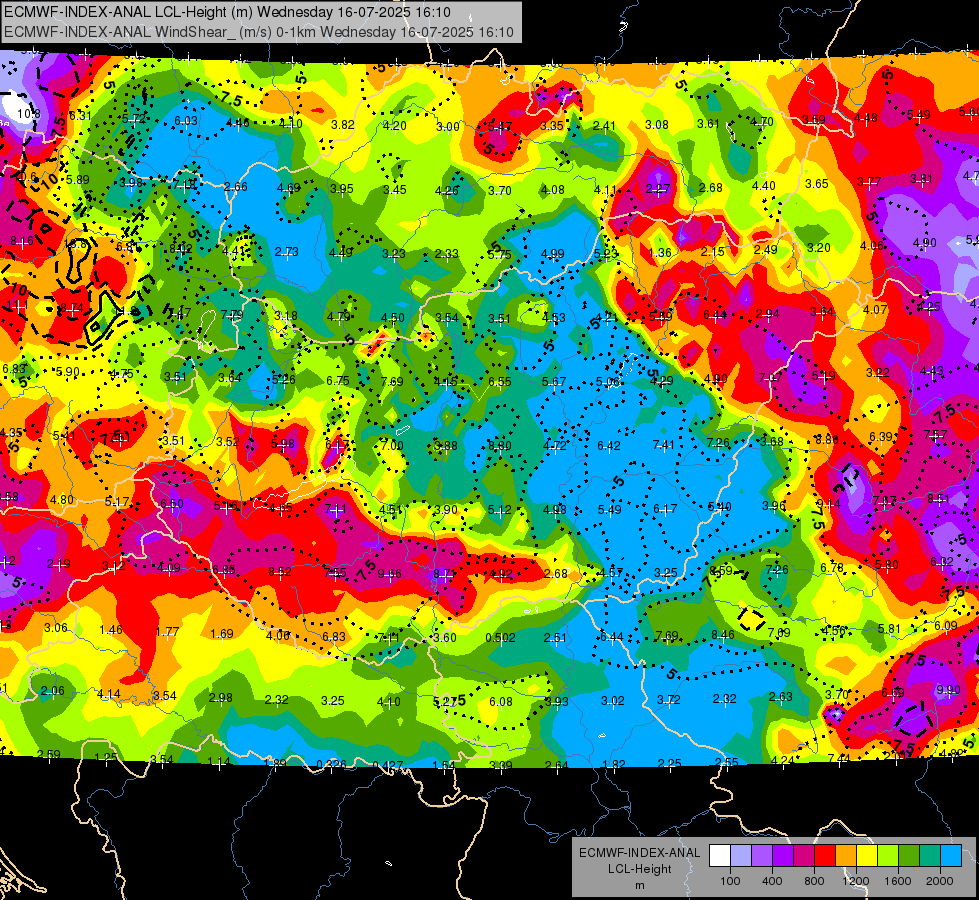
Task: Click the 8.71 wind shear value
Action: point(445,573)
